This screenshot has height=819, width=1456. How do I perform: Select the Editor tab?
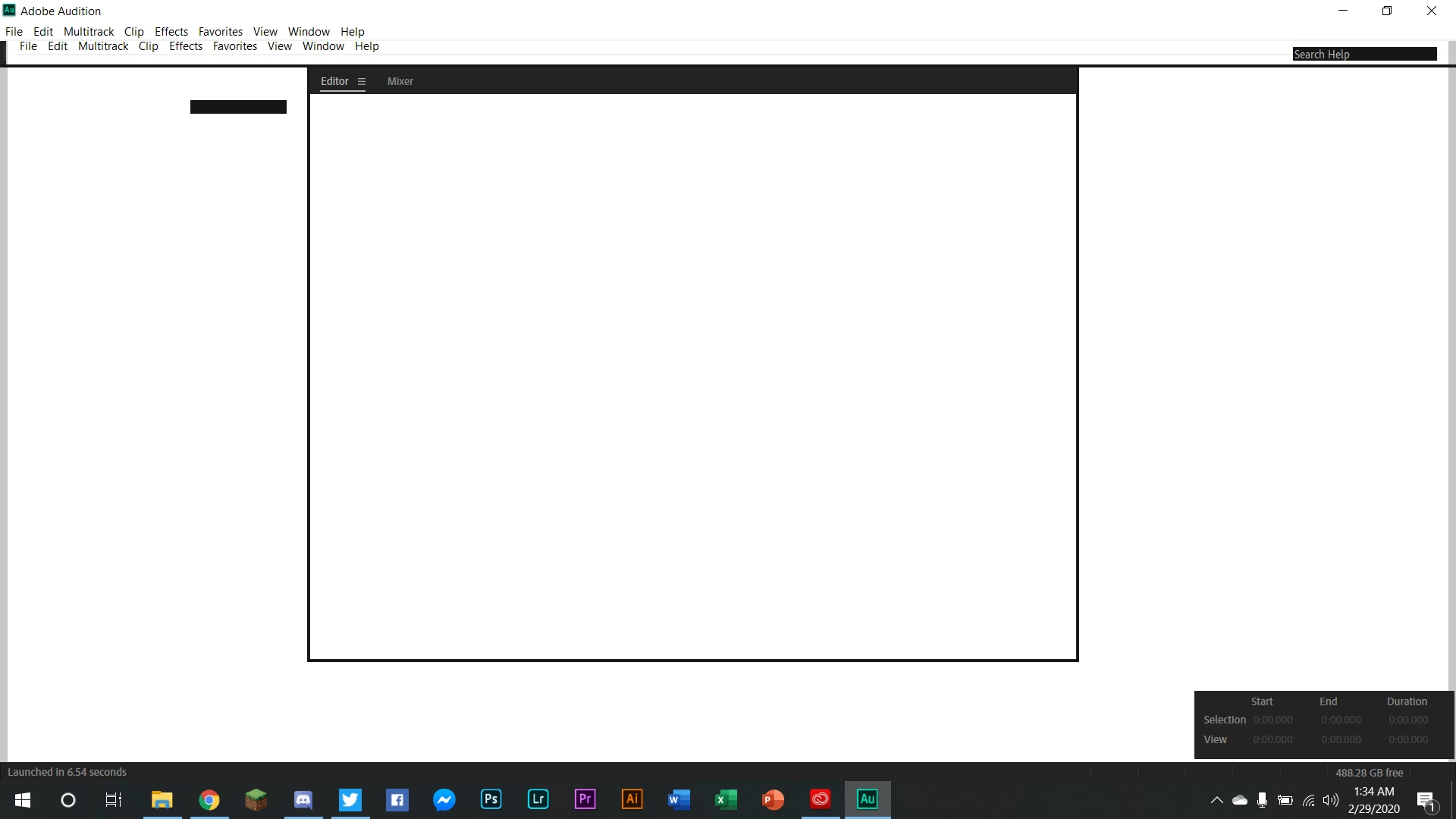pos(334,81)
